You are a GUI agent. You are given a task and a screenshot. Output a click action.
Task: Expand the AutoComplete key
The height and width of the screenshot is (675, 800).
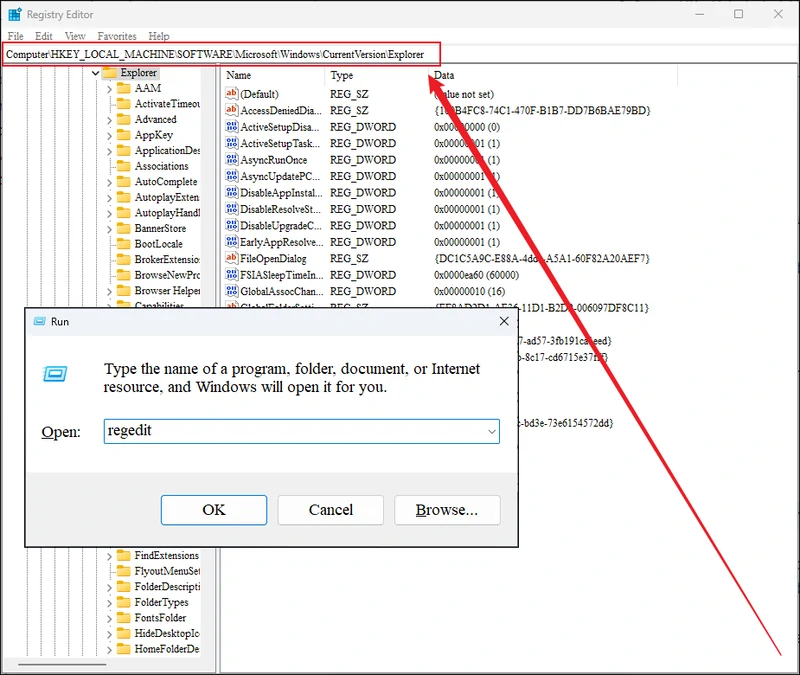pyautogui.click(x=109, y=183)
